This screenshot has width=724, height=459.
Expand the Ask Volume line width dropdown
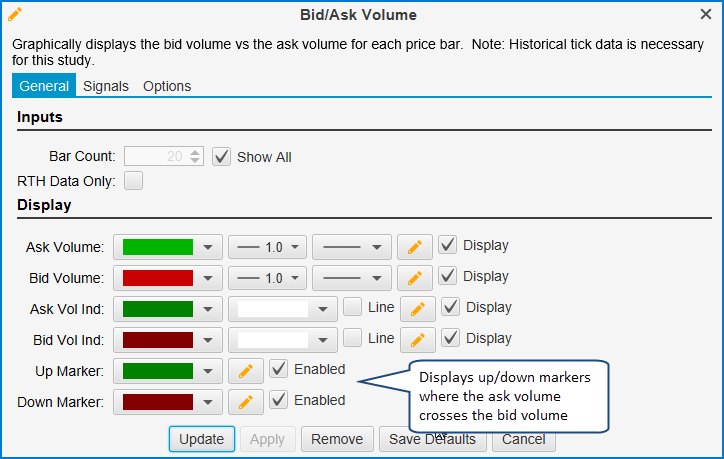(266, 247)
